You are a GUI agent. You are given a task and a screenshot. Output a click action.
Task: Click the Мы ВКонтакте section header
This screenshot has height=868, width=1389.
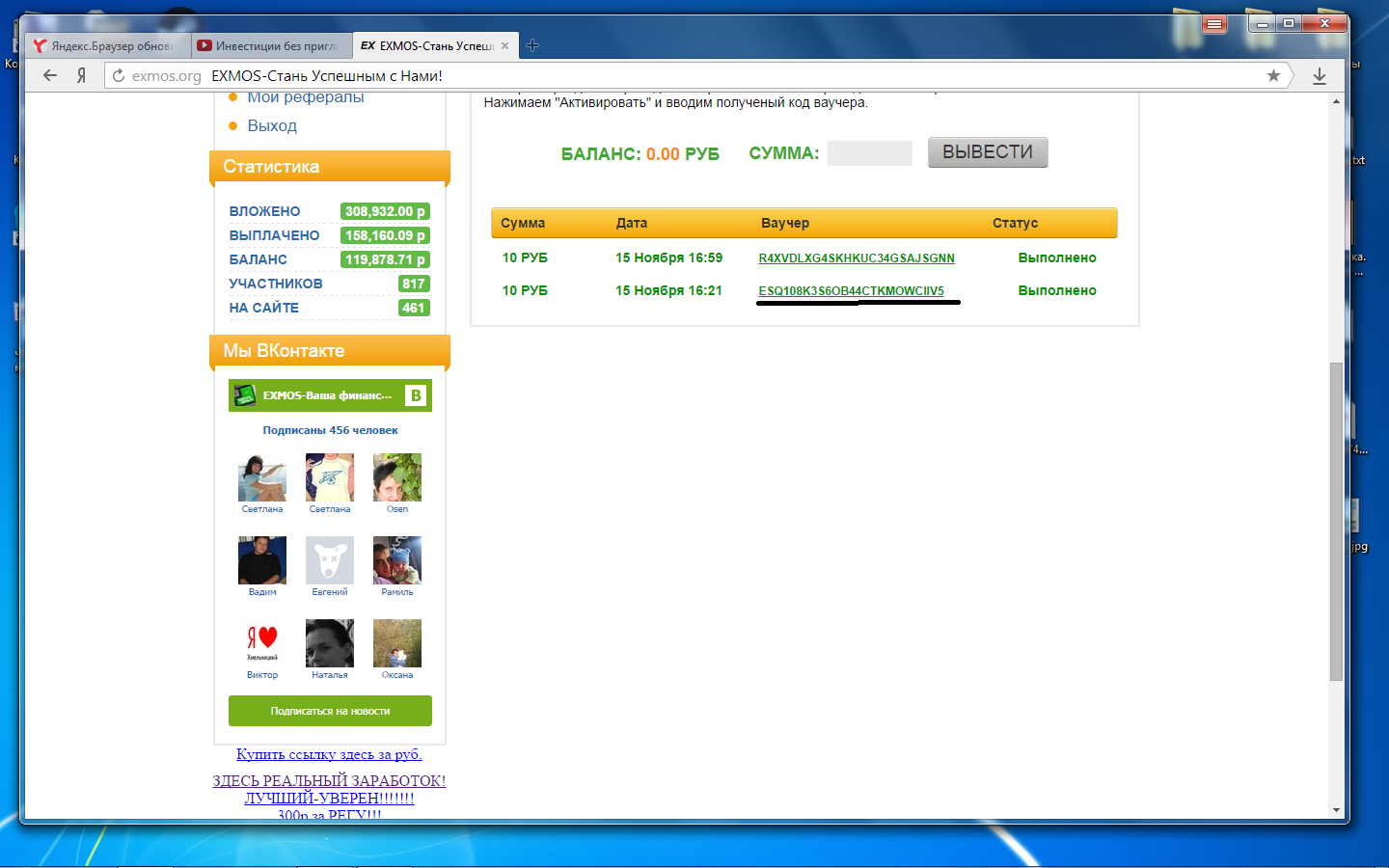(x=330, y=350)
